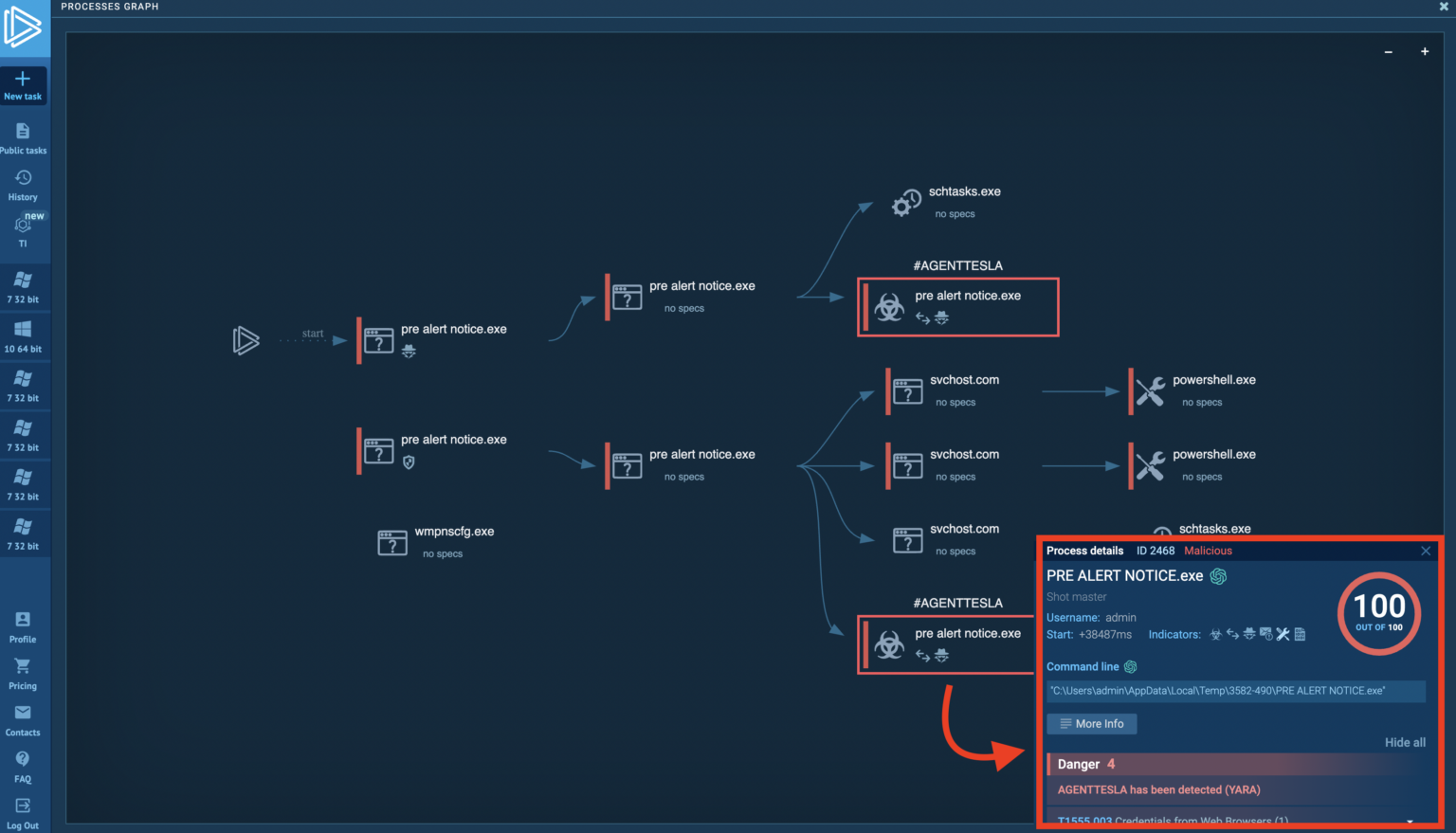Click the command line path field

(x=1236, y=691)
